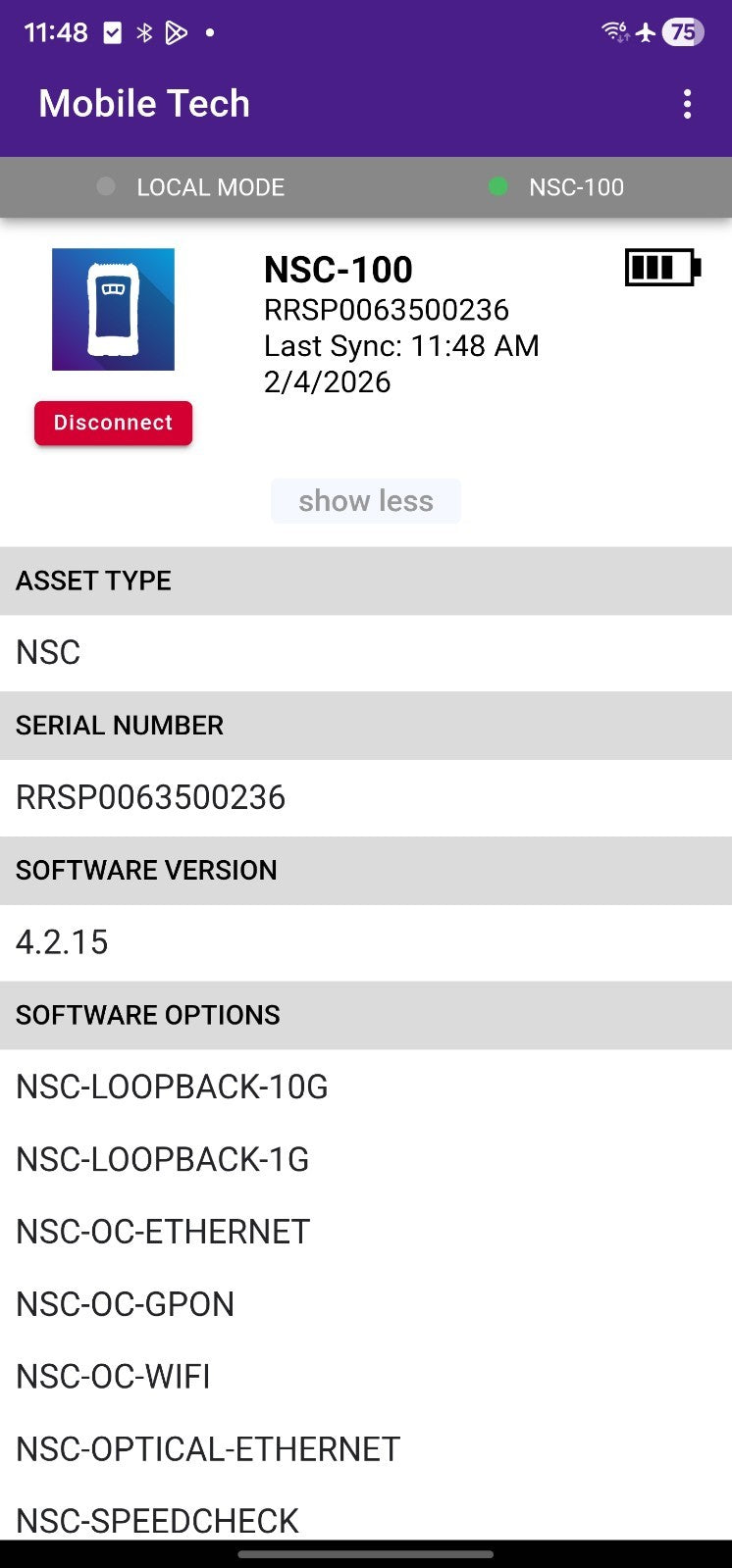Select the NSC-OC-GPON software option
732x1568 pixels.
tap(126, 1304)
